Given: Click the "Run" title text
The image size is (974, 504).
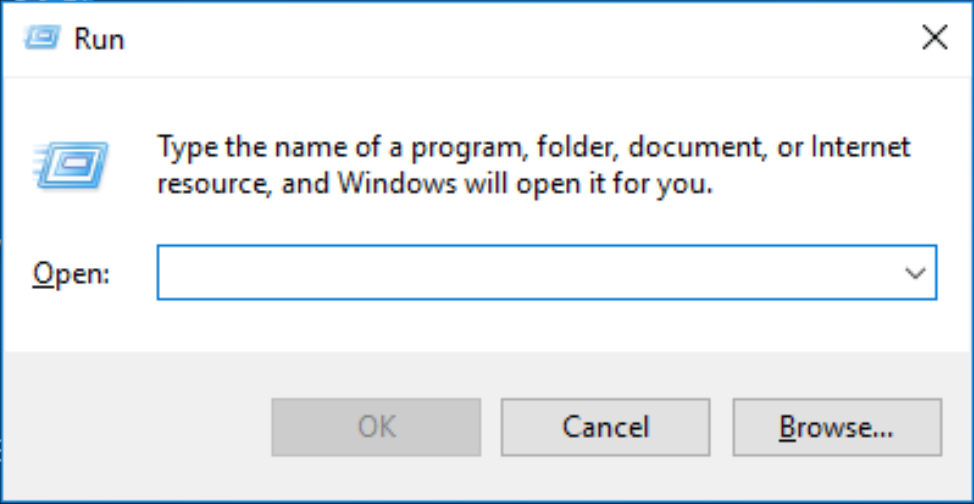Looking at the screenshot, I should (x=99, y=39).
